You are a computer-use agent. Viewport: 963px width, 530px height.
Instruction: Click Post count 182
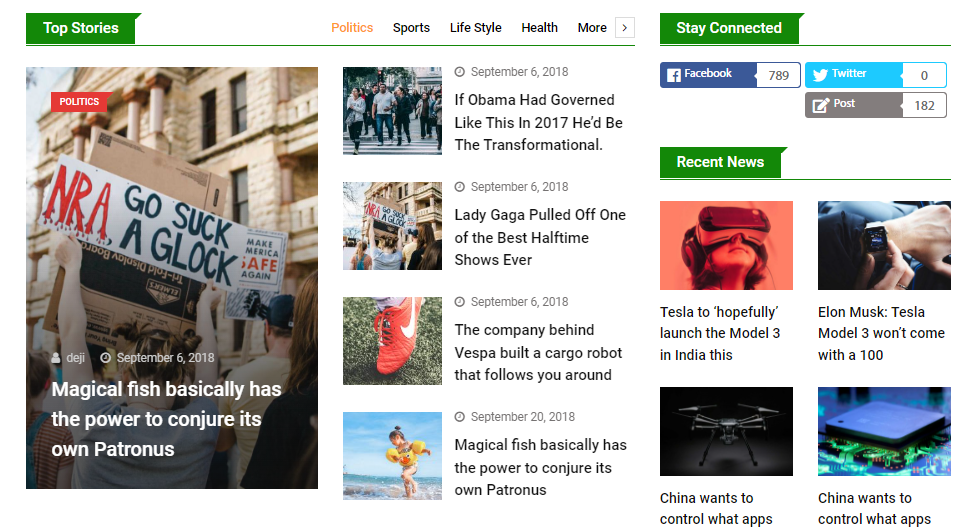pyautogui.click(x=924, y=106)
